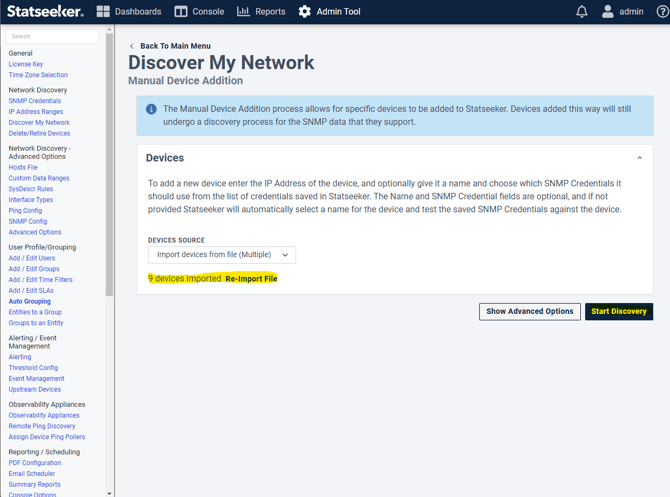Click the sidebar vertical scrollbar

tap(109, 160)
